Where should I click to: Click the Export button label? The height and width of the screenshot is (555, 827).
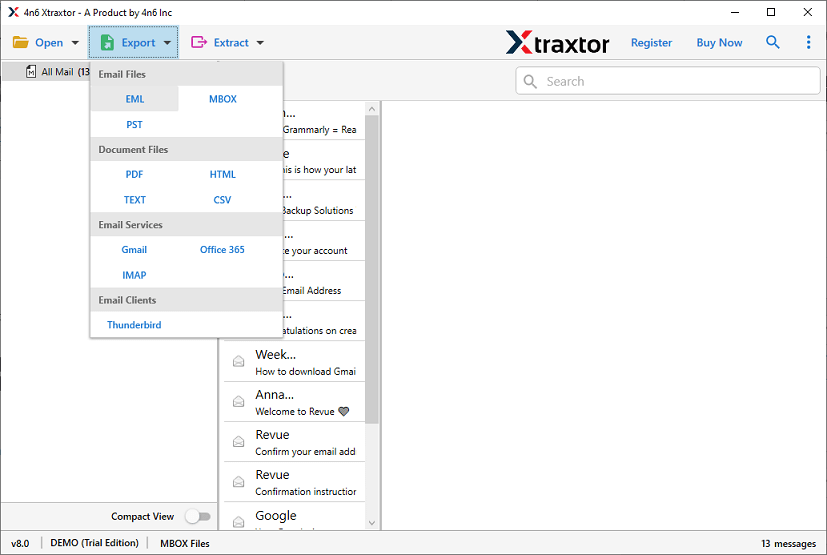138,43
